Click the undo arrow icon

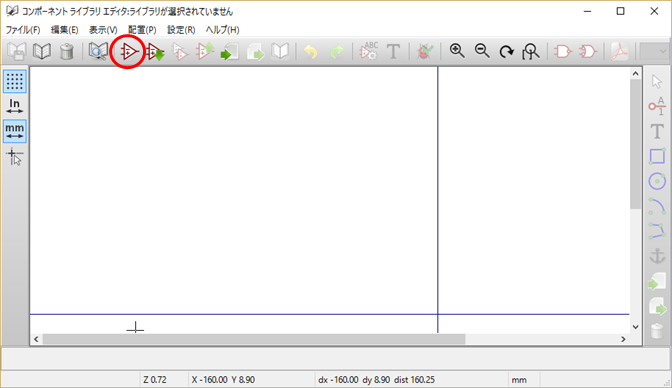click(x=311, y=52)
